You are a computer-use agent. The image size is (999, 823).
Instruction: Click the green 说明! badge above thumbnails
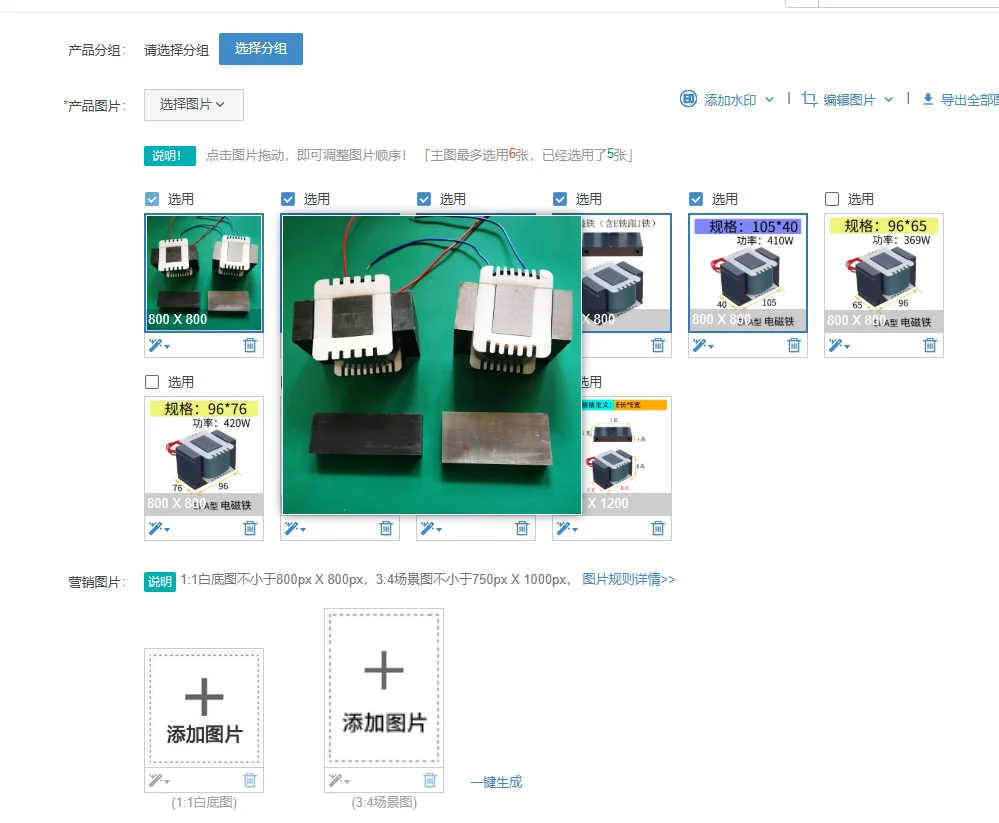[169, 155]
